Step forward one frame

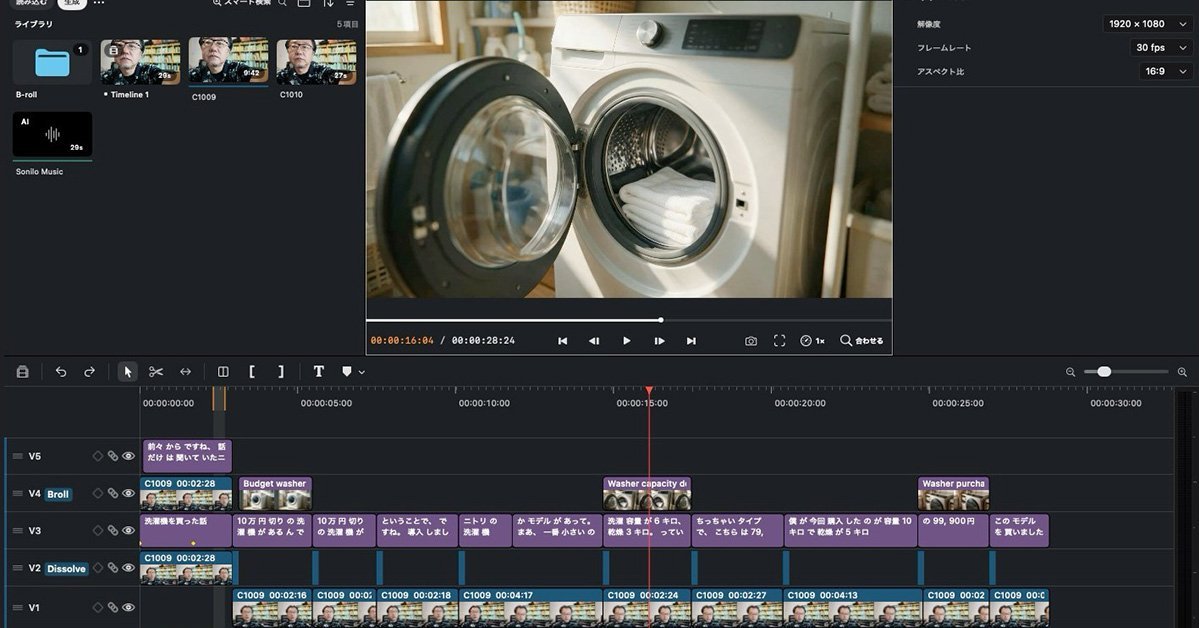pos(659,341)
